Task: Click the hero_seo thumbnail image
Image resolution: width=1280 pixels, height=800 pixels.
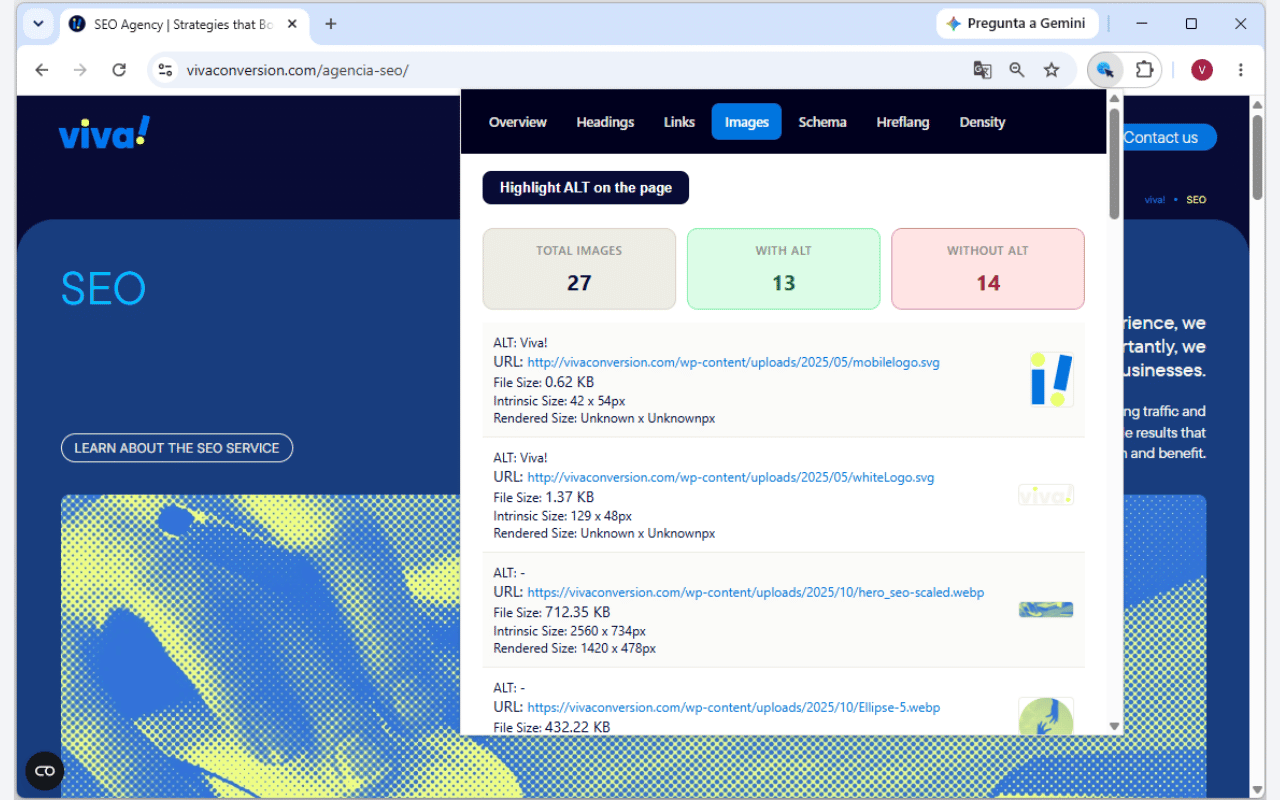Action: [x=1046, y=609]
